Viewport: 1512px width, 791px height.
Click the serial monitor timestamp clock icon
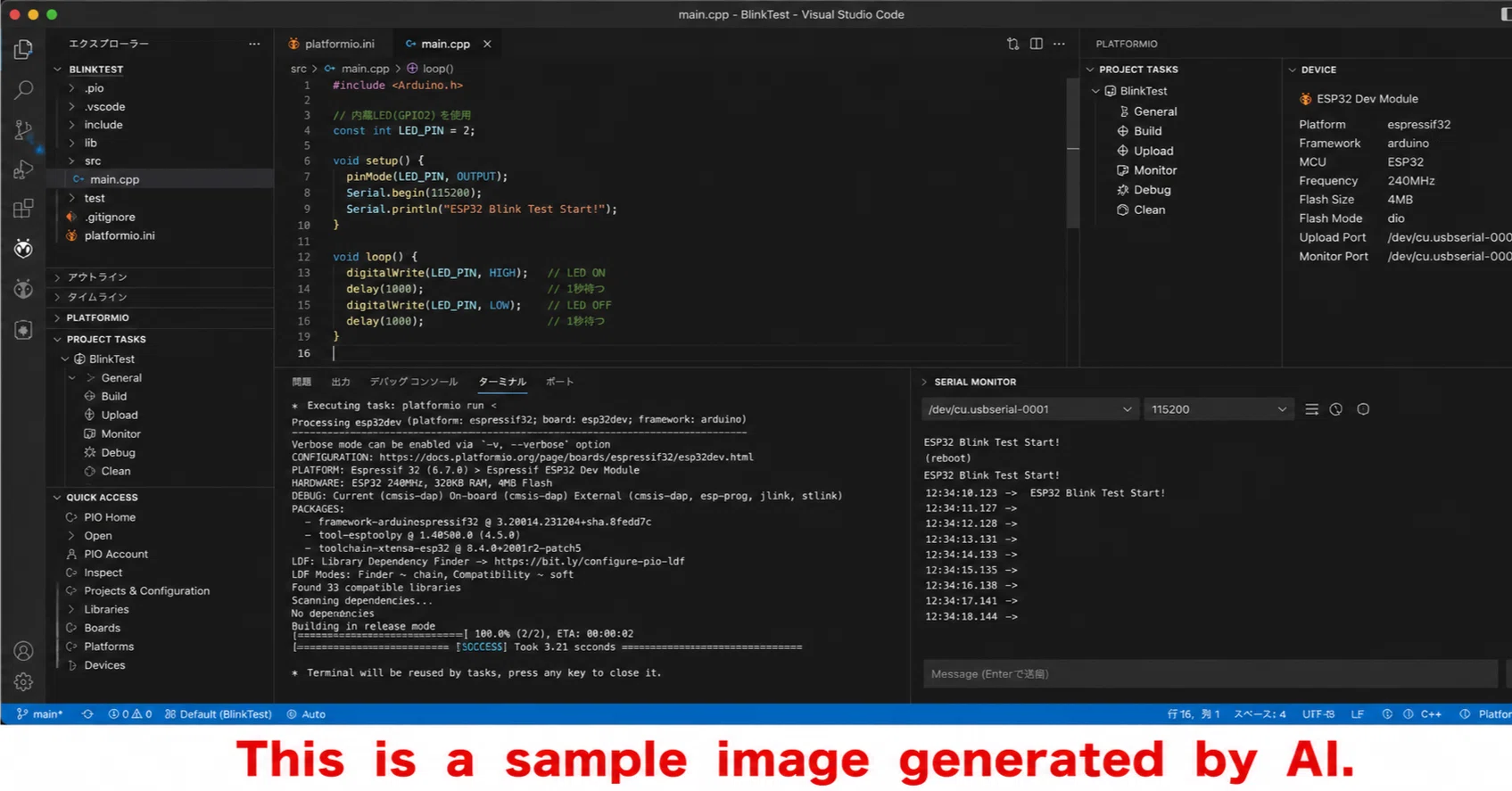[x=1335, y=409]
